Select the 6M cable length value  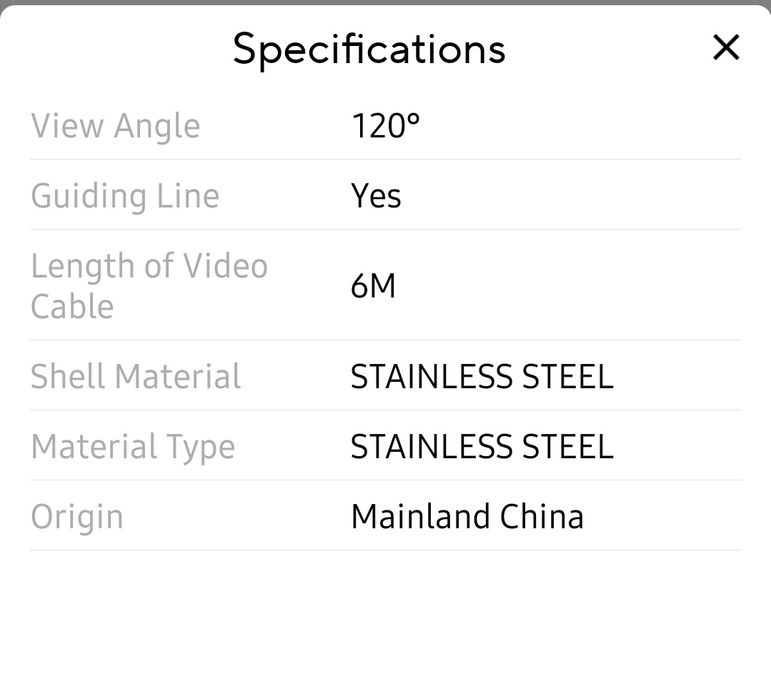pos(373,287)
